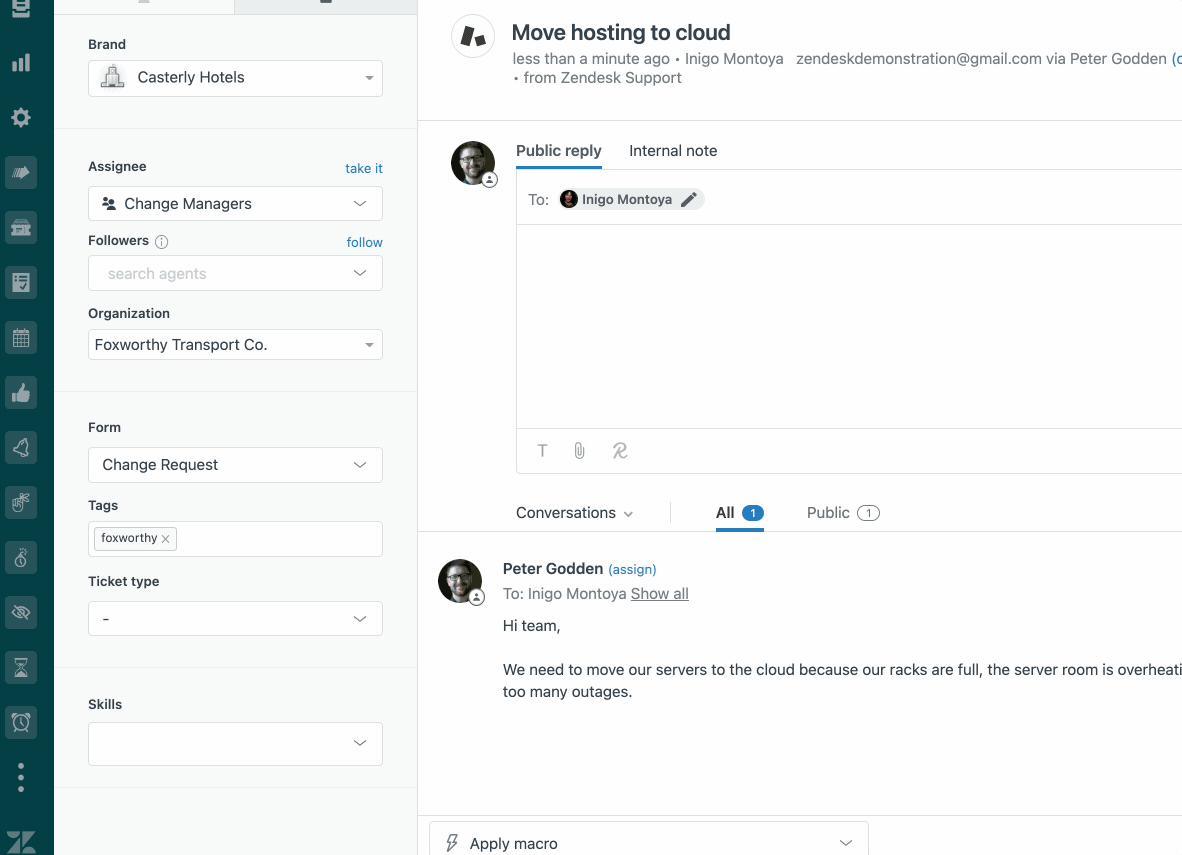Switch to the Internal note tab

673,150
